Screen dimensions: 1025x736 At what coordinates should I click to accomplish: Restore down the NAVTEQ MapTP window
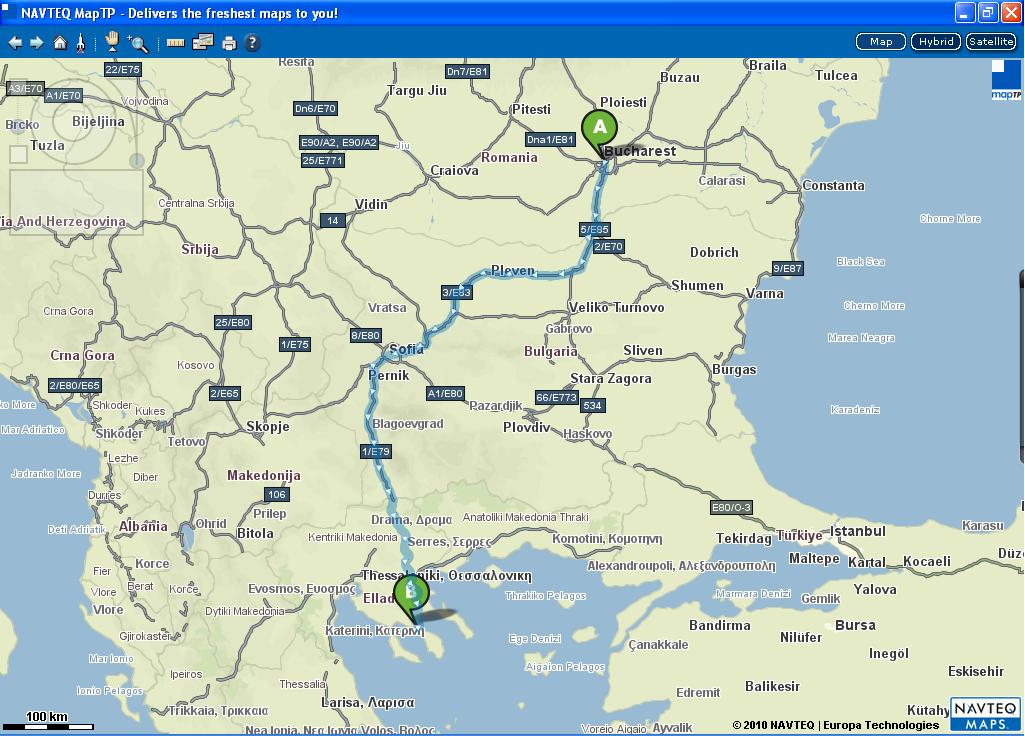988,12
